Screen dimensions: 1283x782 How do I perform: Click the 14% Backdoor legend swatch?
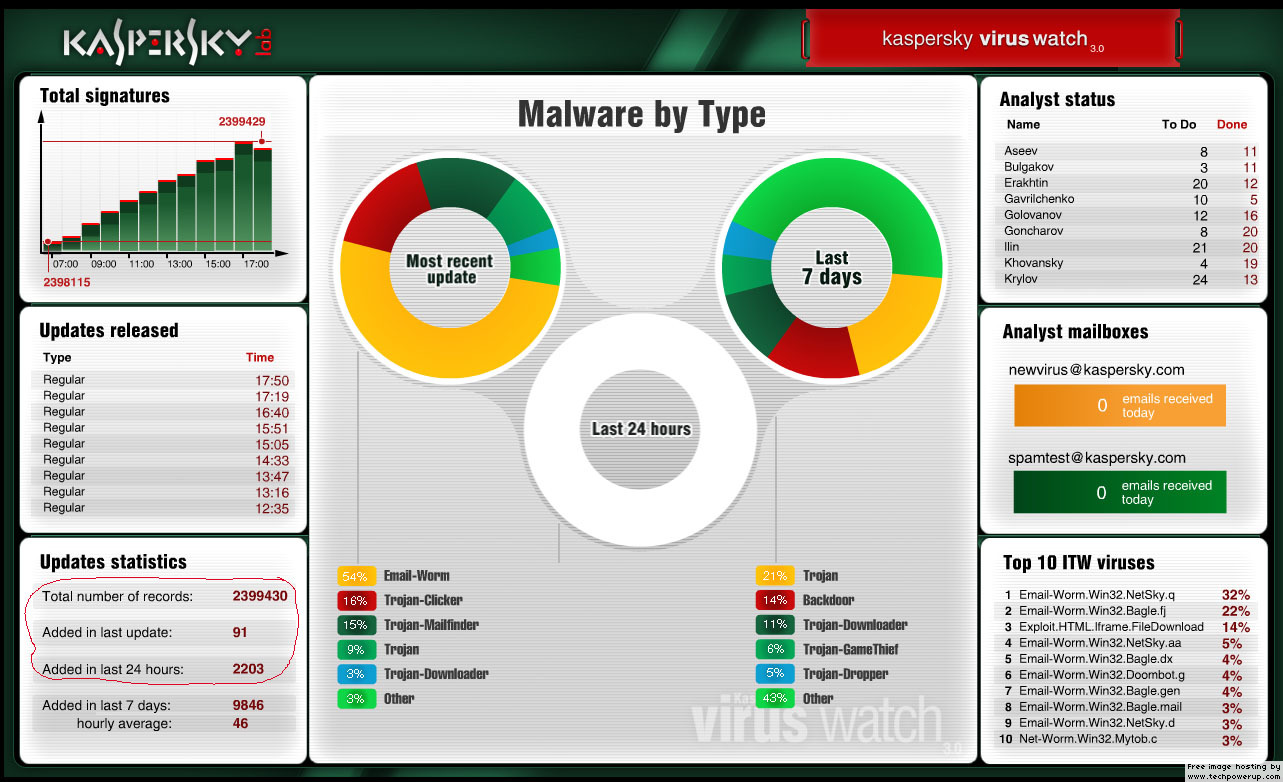click(x=775, y=601)
